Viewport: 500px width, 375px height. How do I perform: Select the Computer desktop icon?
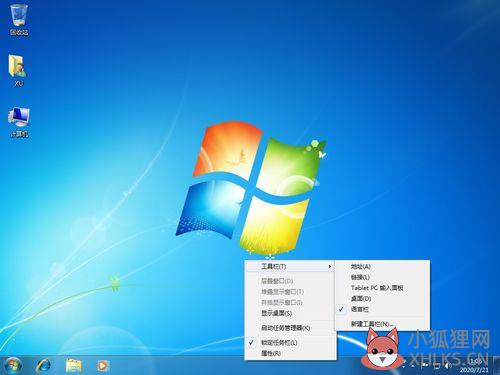19,122
